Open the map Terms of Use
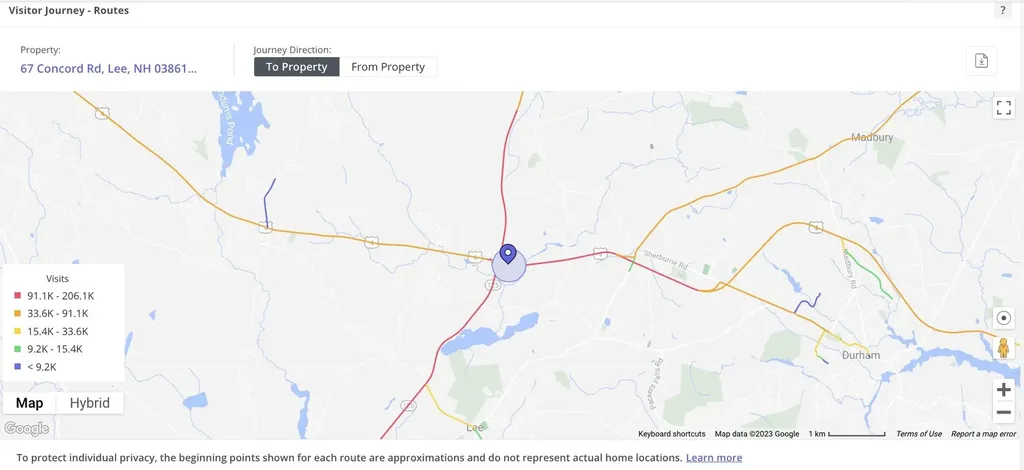The image size is (1024, 470). pyautogui.click(x=918, y=434)
